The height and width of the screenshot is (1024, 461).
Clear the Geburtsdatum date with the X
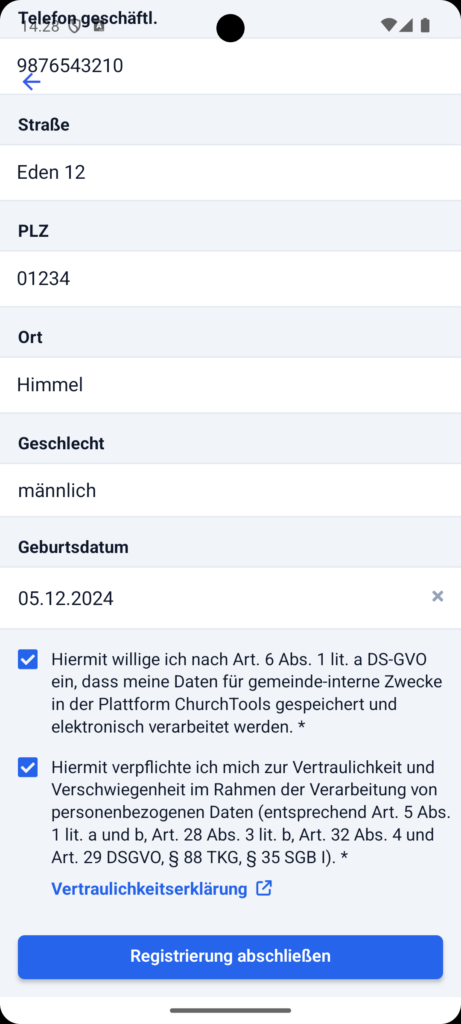[437, 596]
